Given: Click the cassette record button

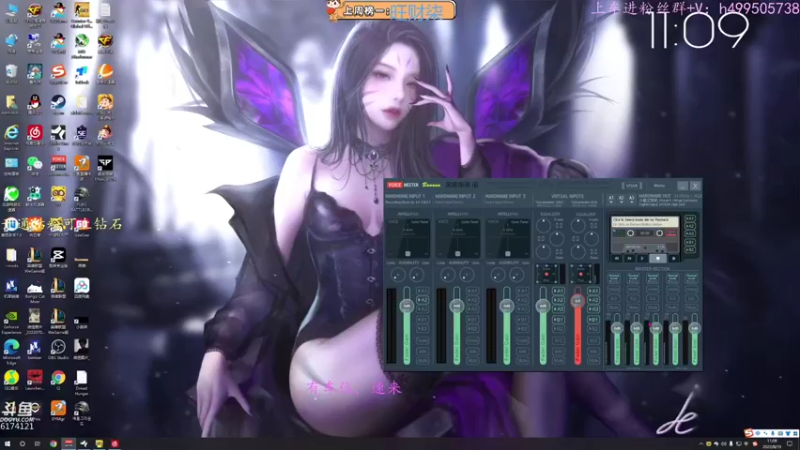Looking at the screenshot, I should 673,258.
